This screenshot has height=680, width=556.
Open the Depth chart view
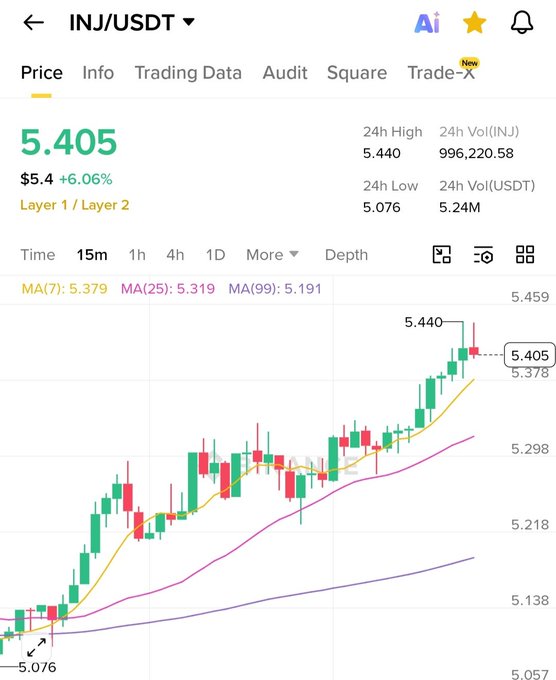click(x=346, y=255)
